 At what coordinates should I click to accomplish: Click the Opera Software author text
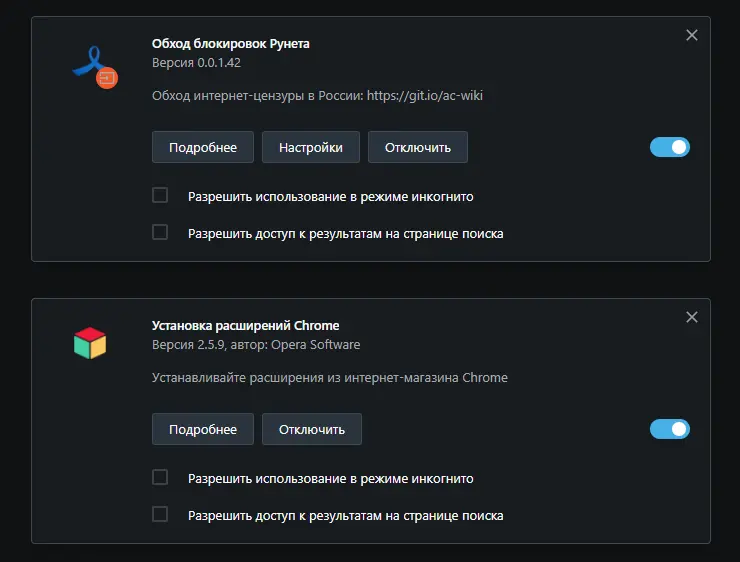click(x=315, y=345)
